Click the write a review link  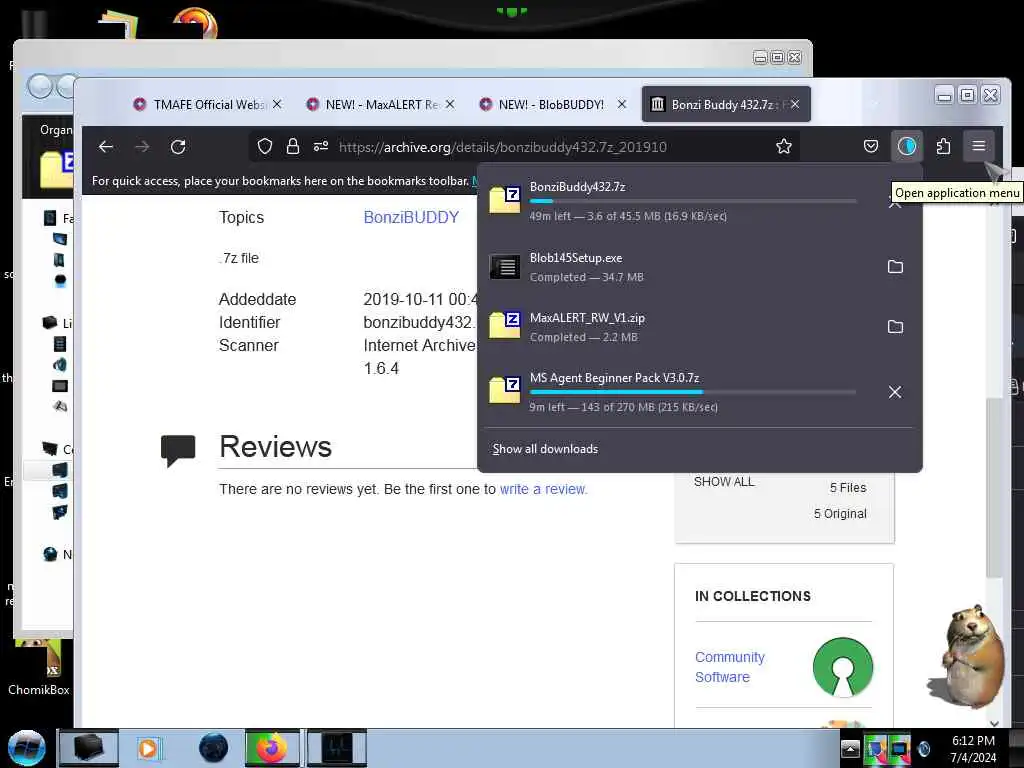(x=543, y=489)
